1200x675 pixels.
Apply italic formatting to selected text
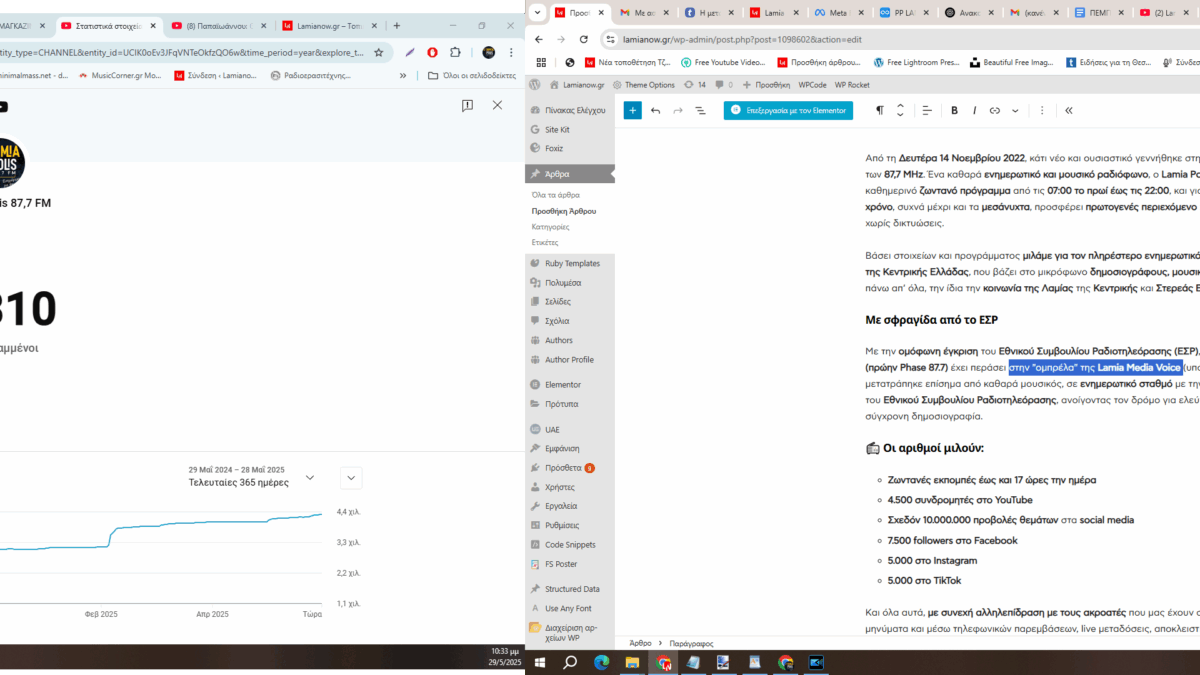tap(974, 110)
